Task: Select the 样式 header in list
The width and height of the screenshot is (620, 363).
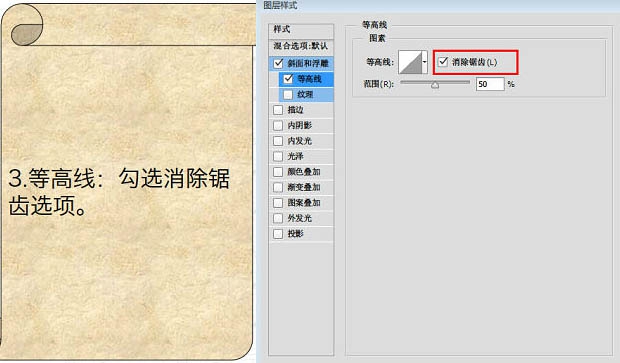Action: coord(301,30)
